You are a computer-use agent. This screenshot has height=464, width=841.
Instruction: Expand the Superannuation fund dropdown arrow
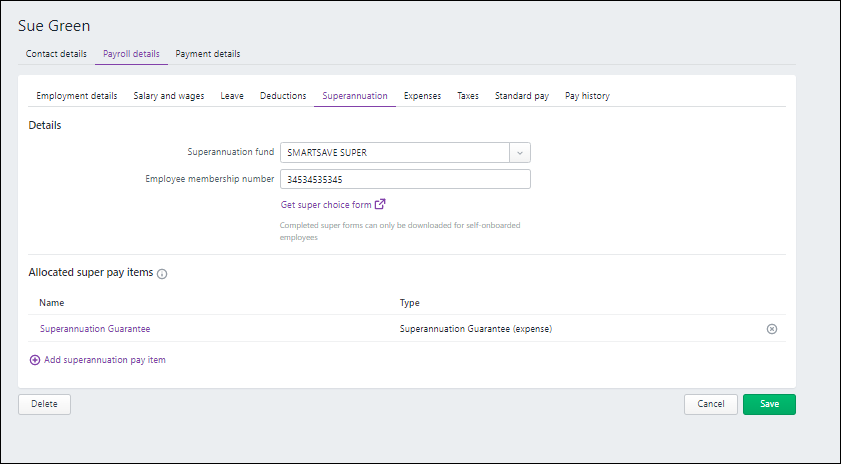(x=519, y=153)
